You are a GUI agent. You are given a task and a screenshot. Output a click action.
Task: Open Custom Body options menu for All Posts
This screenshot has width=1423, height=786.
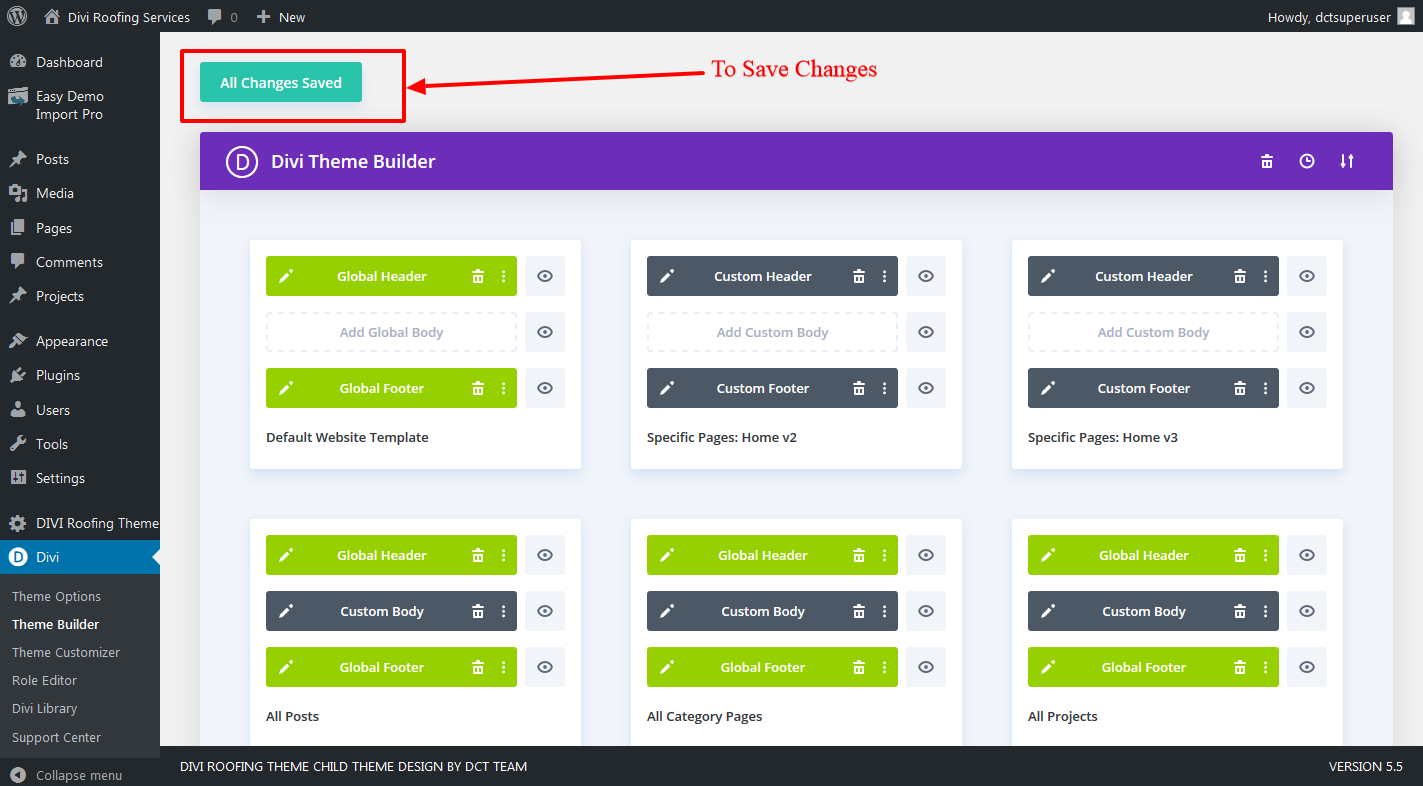point(503,611)
